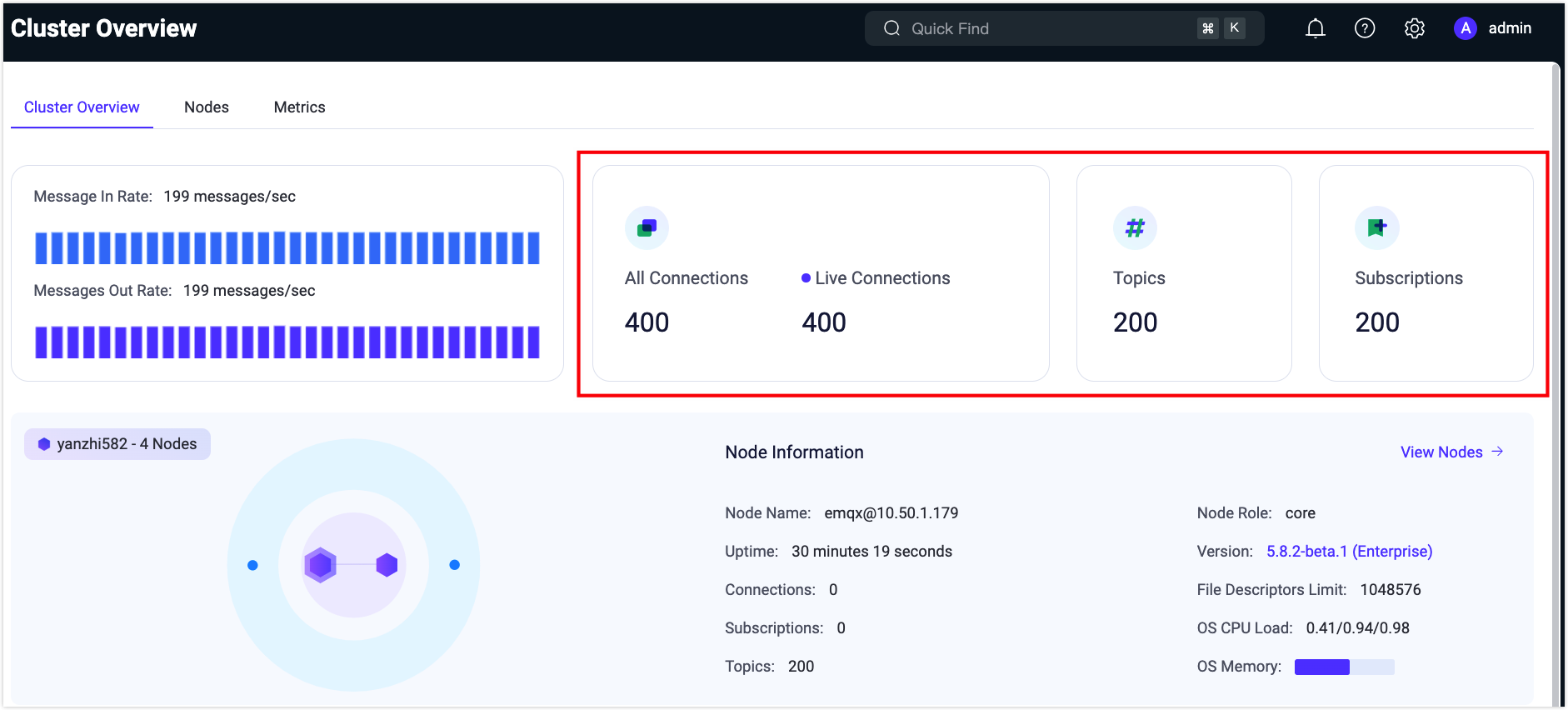
Task: Click the admin avatar icon
Action: pyautogui.click(x=1466, y=28)
